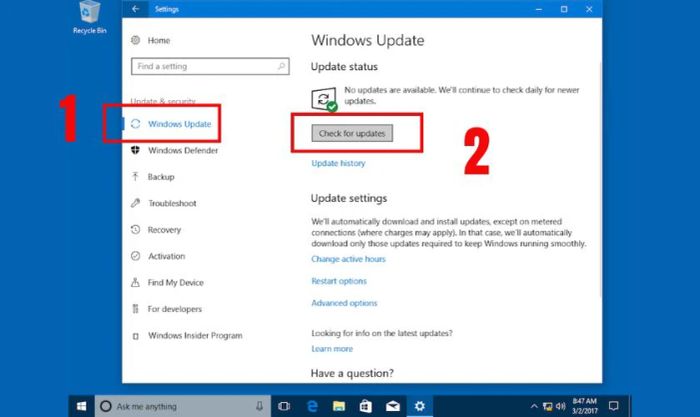Viewport: 700px width, 417px height.
Task: Click the microphone icon in search box
Action: point(259,406)
